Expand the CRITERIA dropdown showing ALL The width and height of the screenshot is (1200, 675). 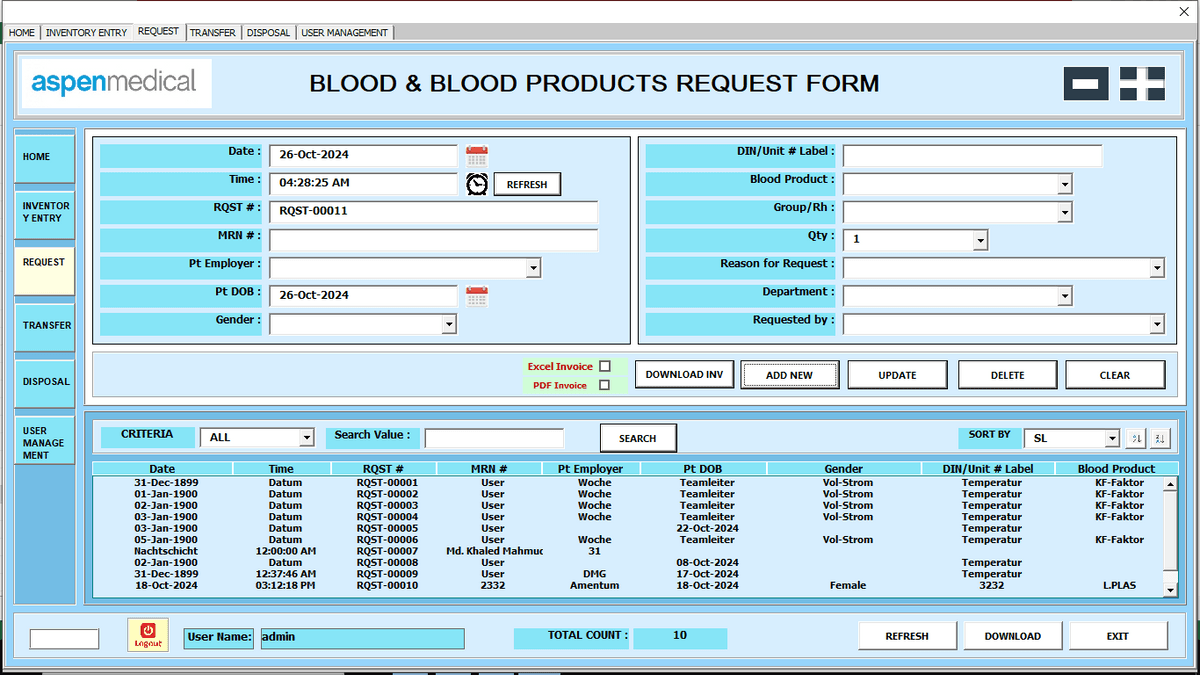[306, 438]
